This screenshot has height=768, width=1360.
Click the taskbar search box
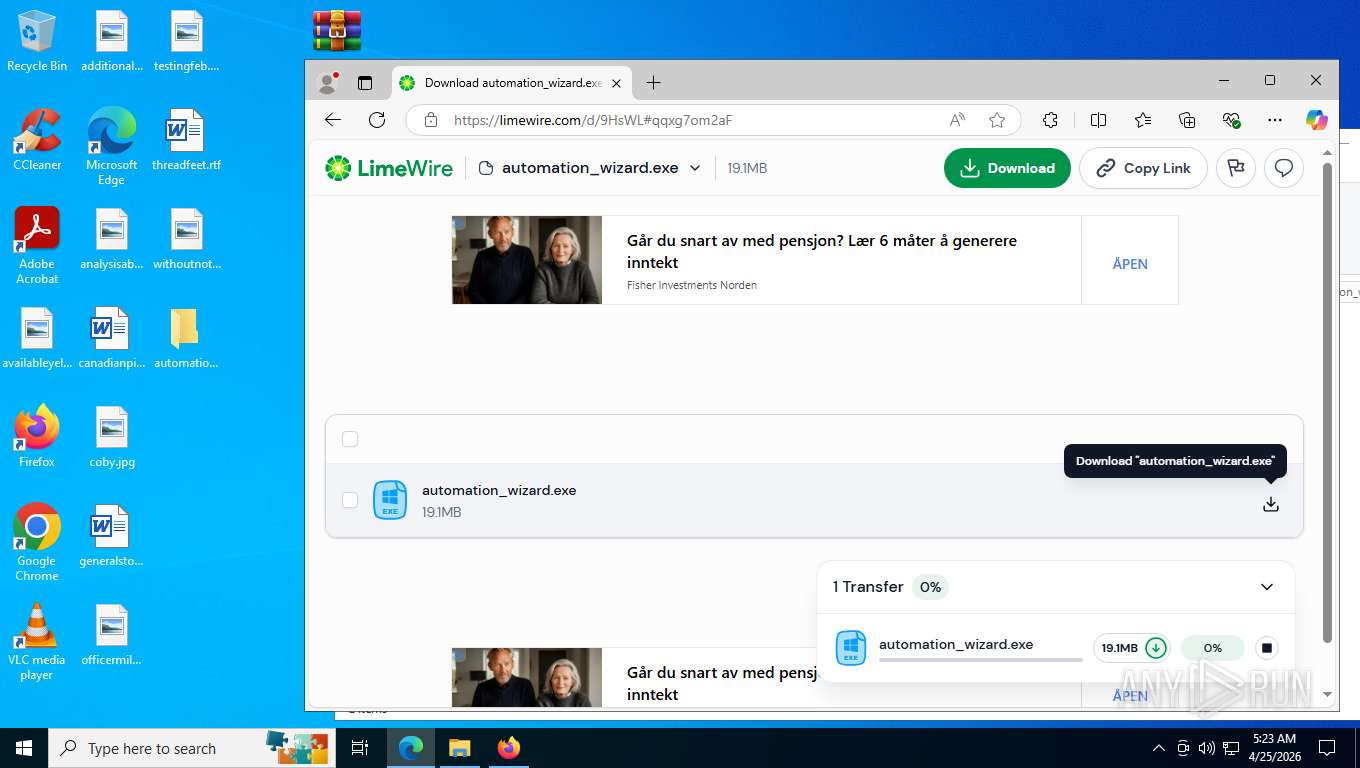[x=192, y=748]
